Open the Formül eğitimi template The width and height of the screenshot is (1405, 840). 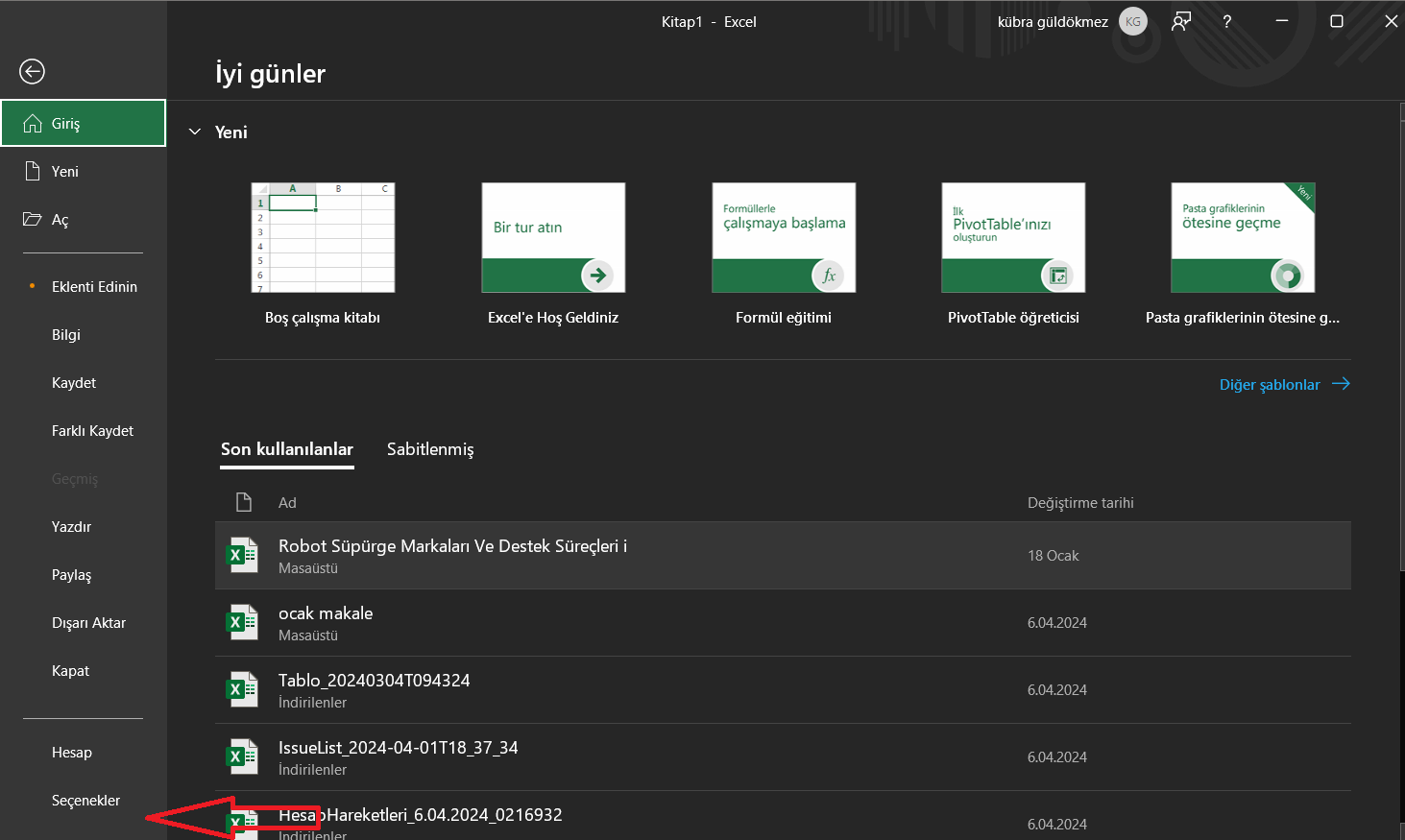[x=784, y=238]
